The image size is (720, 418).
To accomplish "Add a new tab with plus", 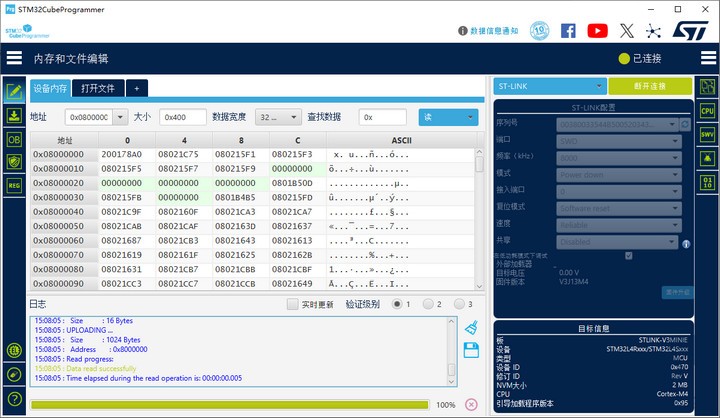I will pyautogui.click(x=136, y=88).
